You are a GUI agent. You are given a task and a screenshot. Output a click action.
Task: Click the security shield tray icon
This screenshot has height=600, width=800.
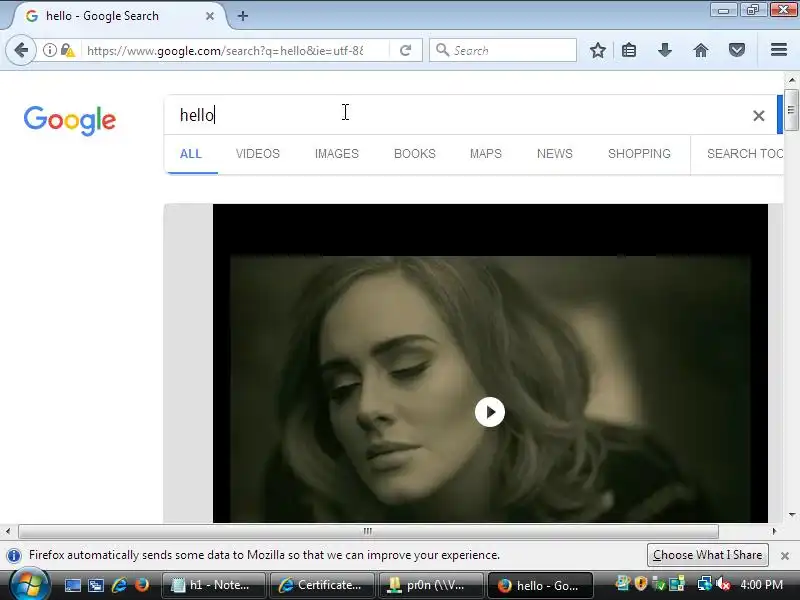tap(641, 584)
